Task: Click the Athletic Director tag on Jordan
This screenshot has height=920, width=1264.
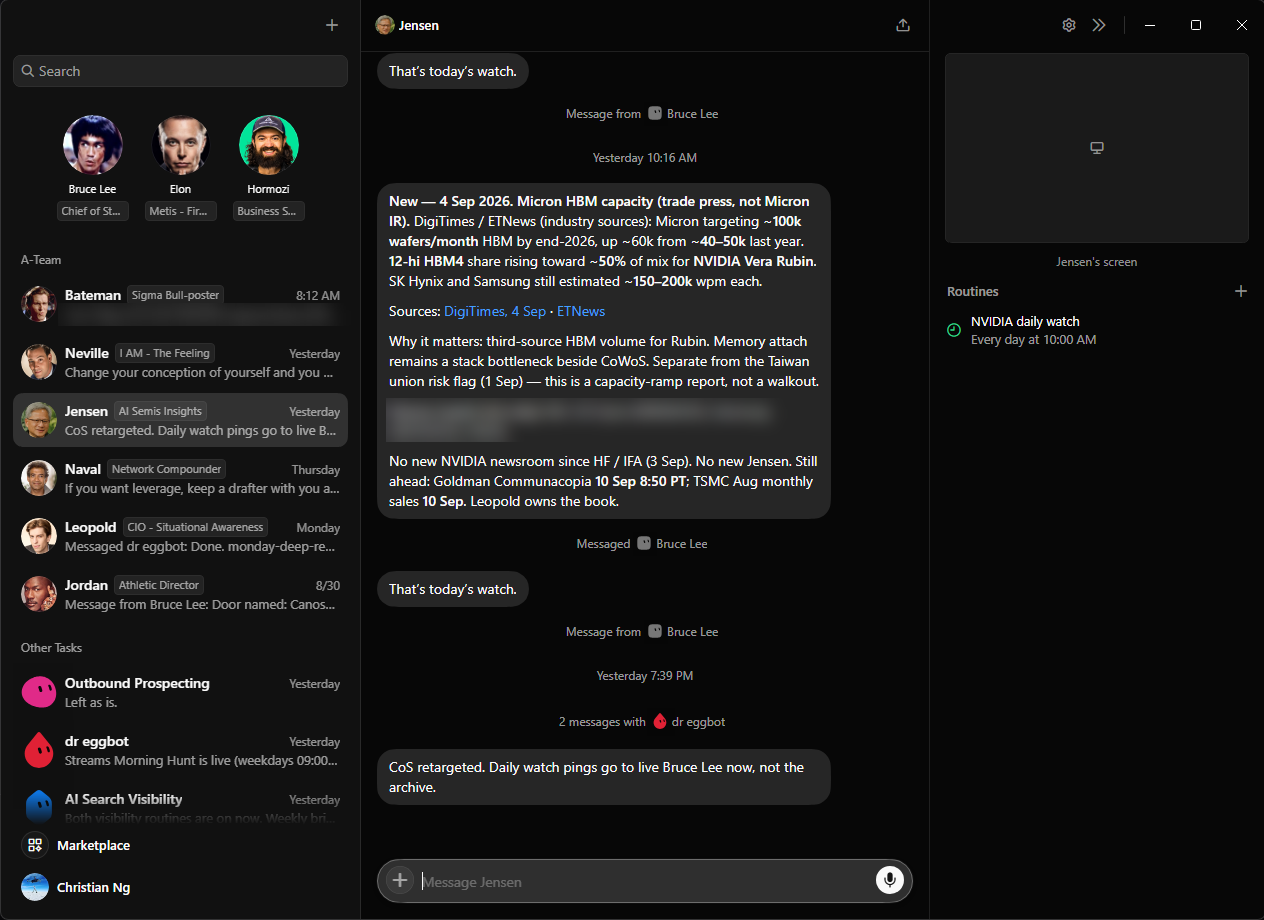Action: click(x=159, y=585)
